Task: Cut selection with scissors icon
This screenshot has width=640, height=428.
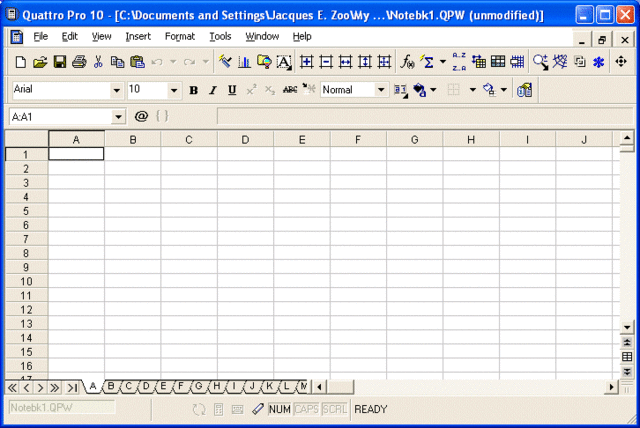Action: tap(98, 62)
